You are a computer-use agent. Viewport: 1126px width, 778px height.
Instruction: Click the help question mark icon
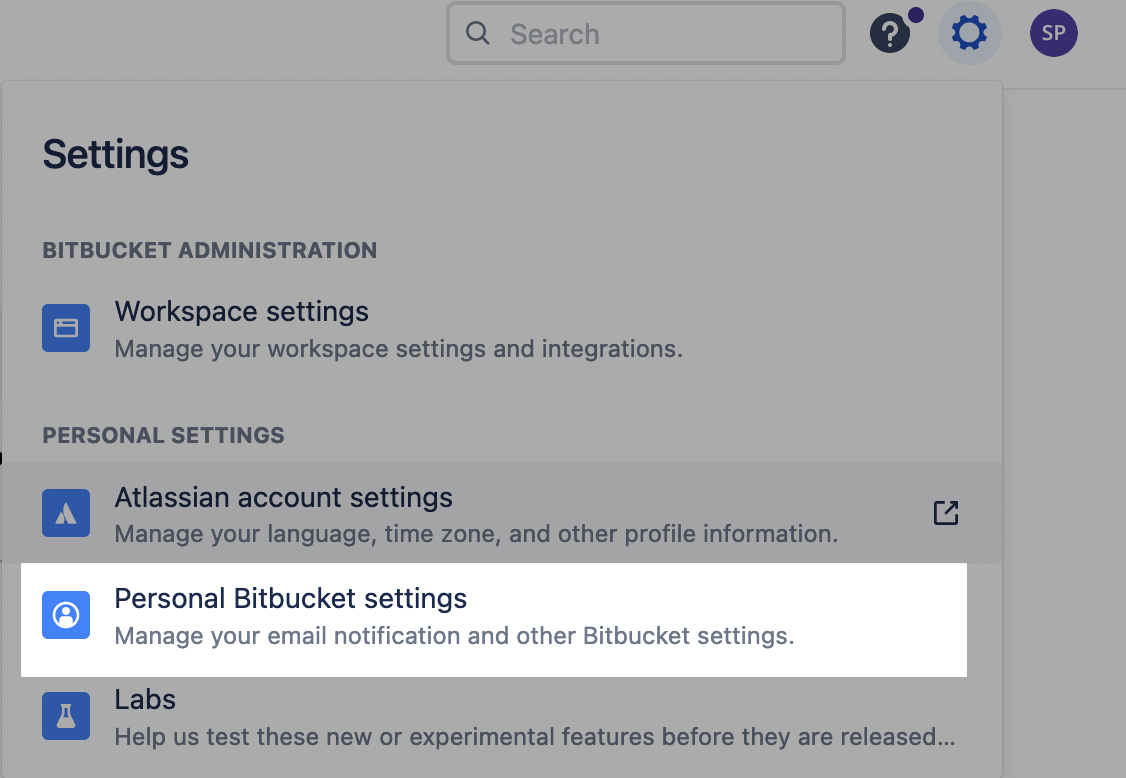click(x=889, y=35)
